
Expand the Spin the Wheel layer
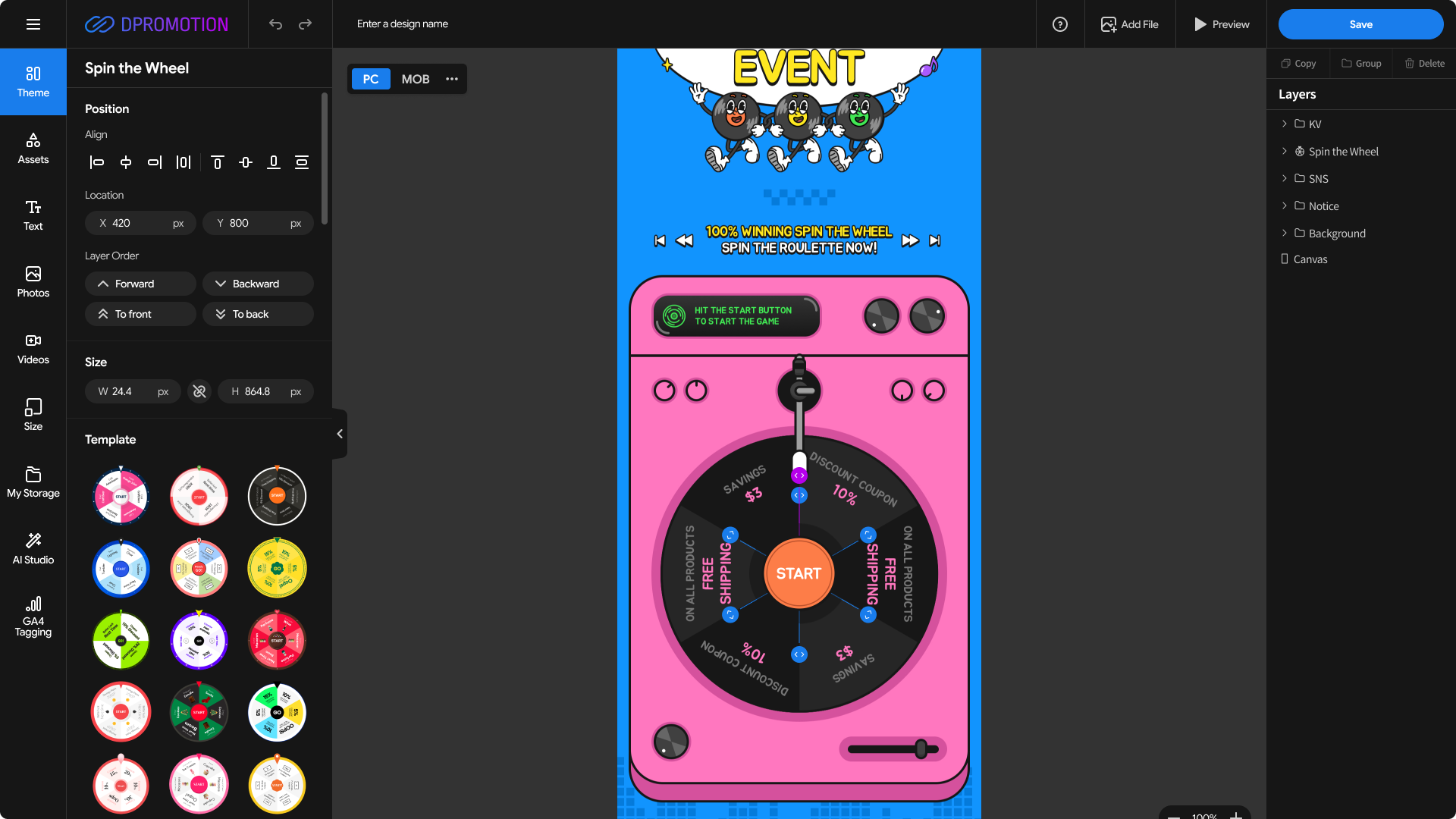click(x=1284, y=151)
